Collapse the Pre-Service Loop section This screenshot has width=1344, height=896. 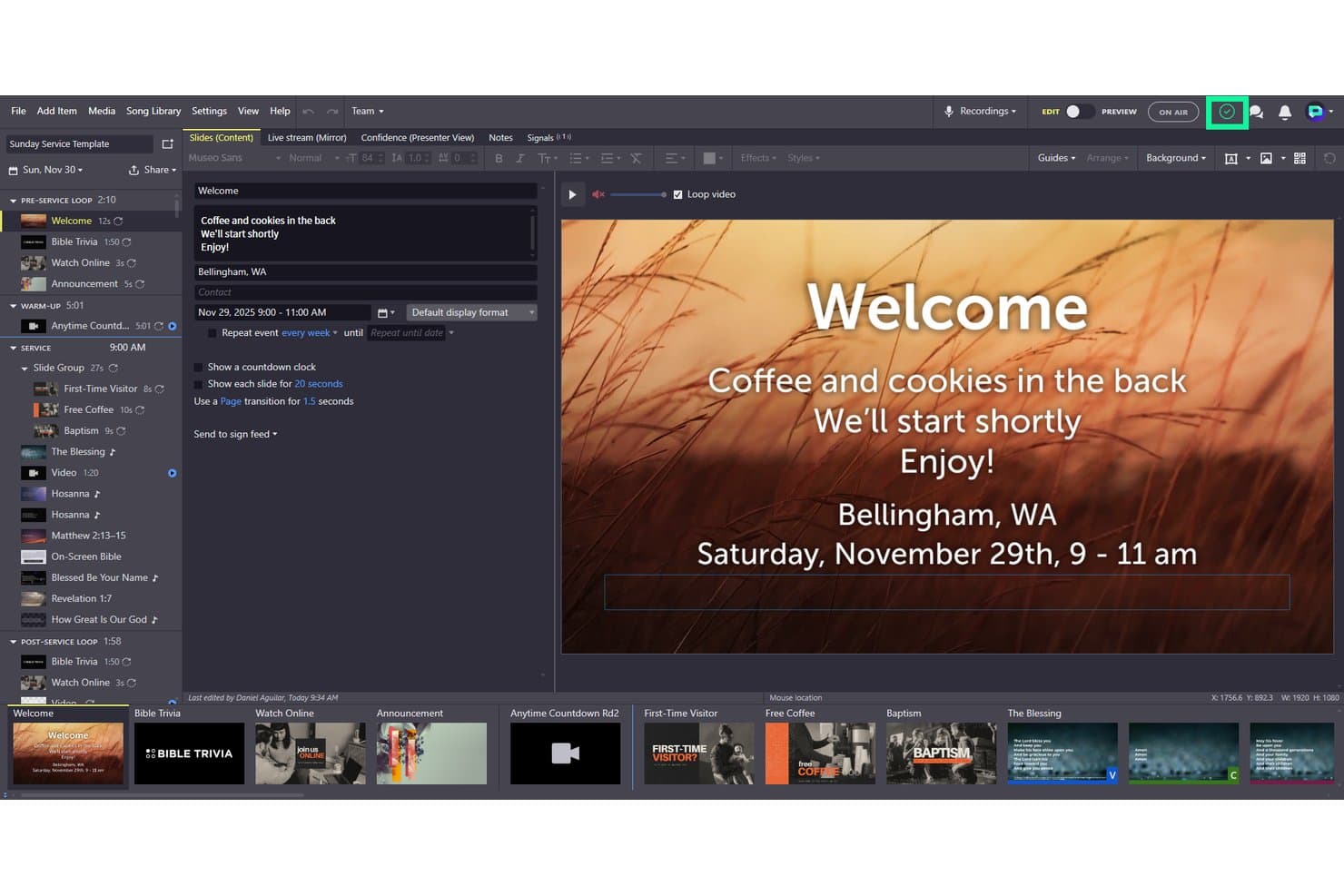[13, 201]
